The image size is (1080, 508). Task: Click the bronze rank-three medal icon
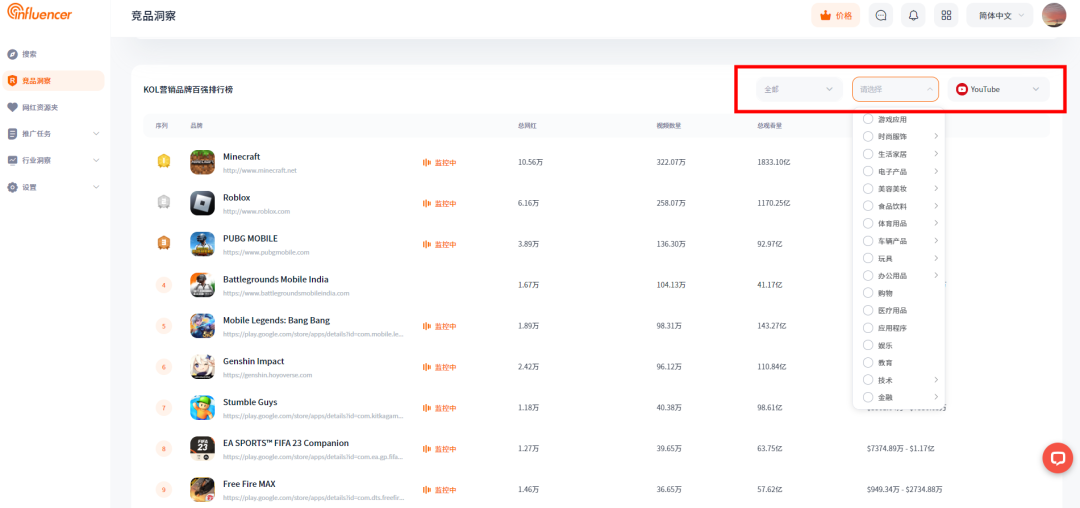[x=163, y=243]
